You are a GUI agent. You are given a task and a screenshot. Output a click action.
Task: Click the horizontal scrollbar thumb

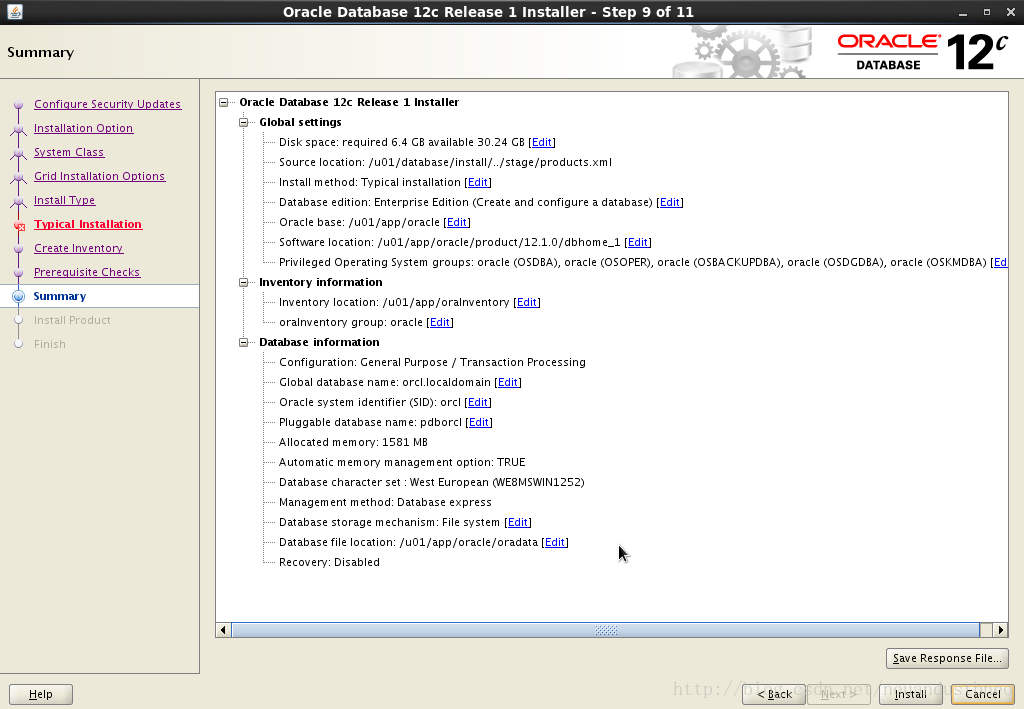point(605,630)
